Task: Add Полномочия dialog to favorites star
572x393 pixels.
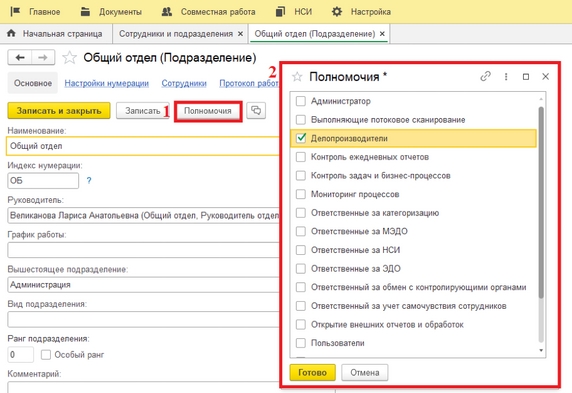Action: pos(297,77)
